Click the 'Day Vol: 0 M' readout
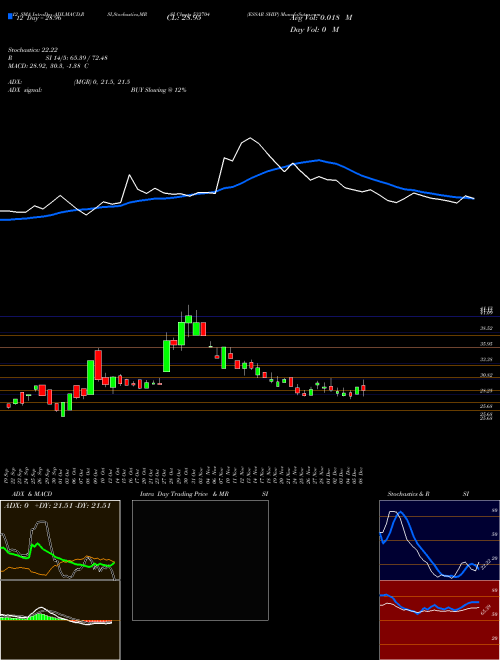This screenshot has width=500, height=660. 314,29
